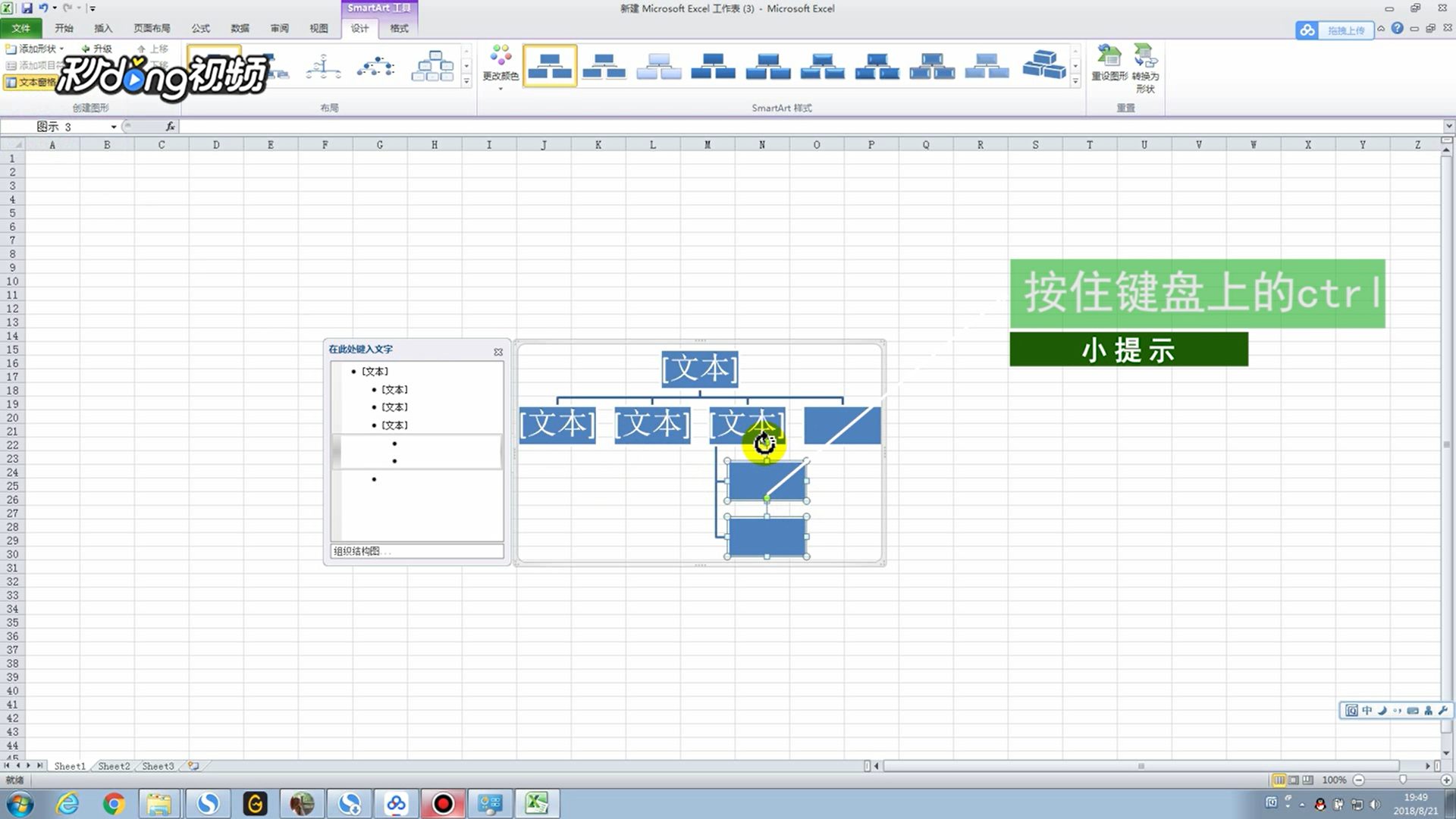The height and width of the screenshot is (819, 1456).
Task: Open the 文件 tab
Action: (x=21, y=28)
